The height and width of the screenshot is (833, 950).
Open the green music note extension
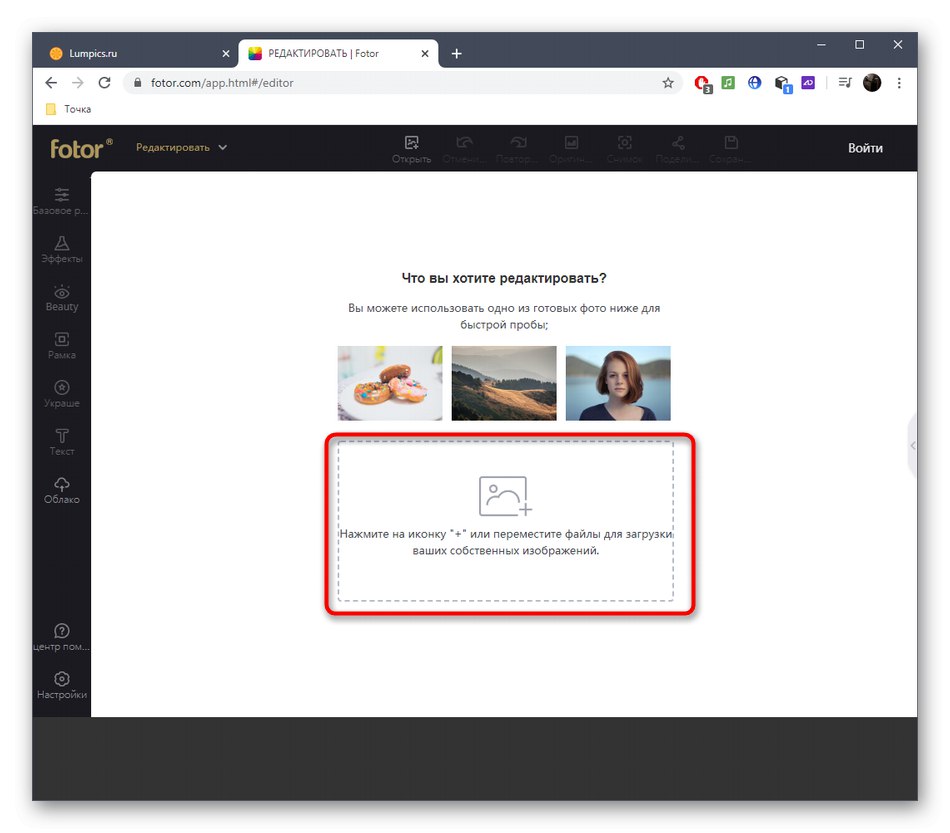[728, 82]
